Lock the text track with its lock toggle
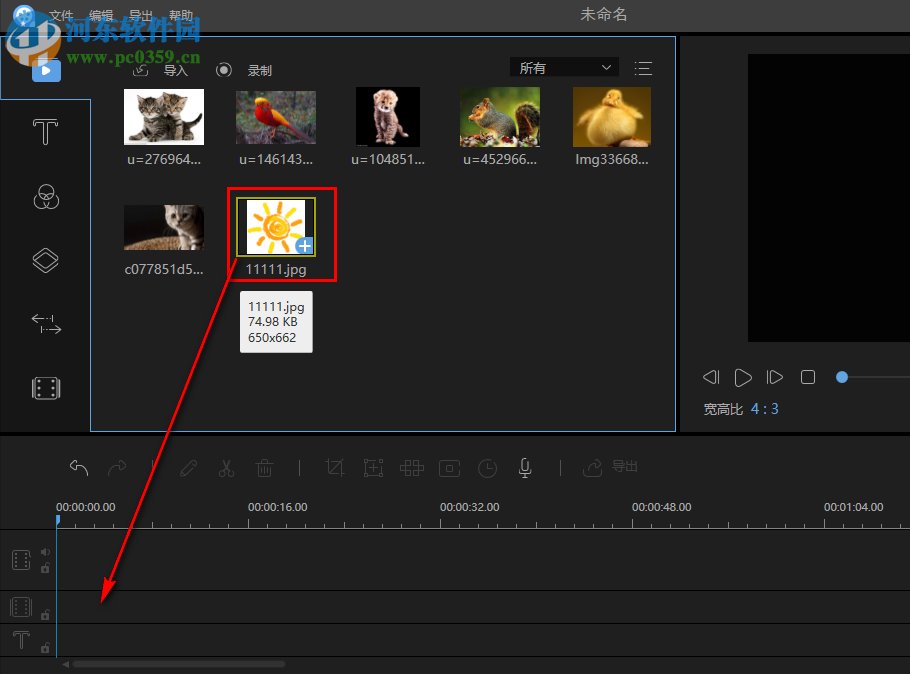Viewport: 910px width, 674px height. (x=45, y=647)
